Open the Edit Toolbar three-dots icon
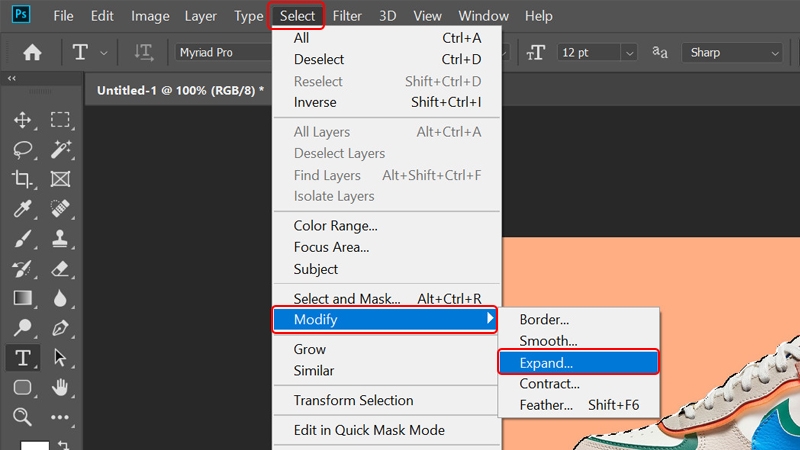Image resolution: width=800 pixels, height=450 pixels. pyautogui.click(x=60, y=417)
